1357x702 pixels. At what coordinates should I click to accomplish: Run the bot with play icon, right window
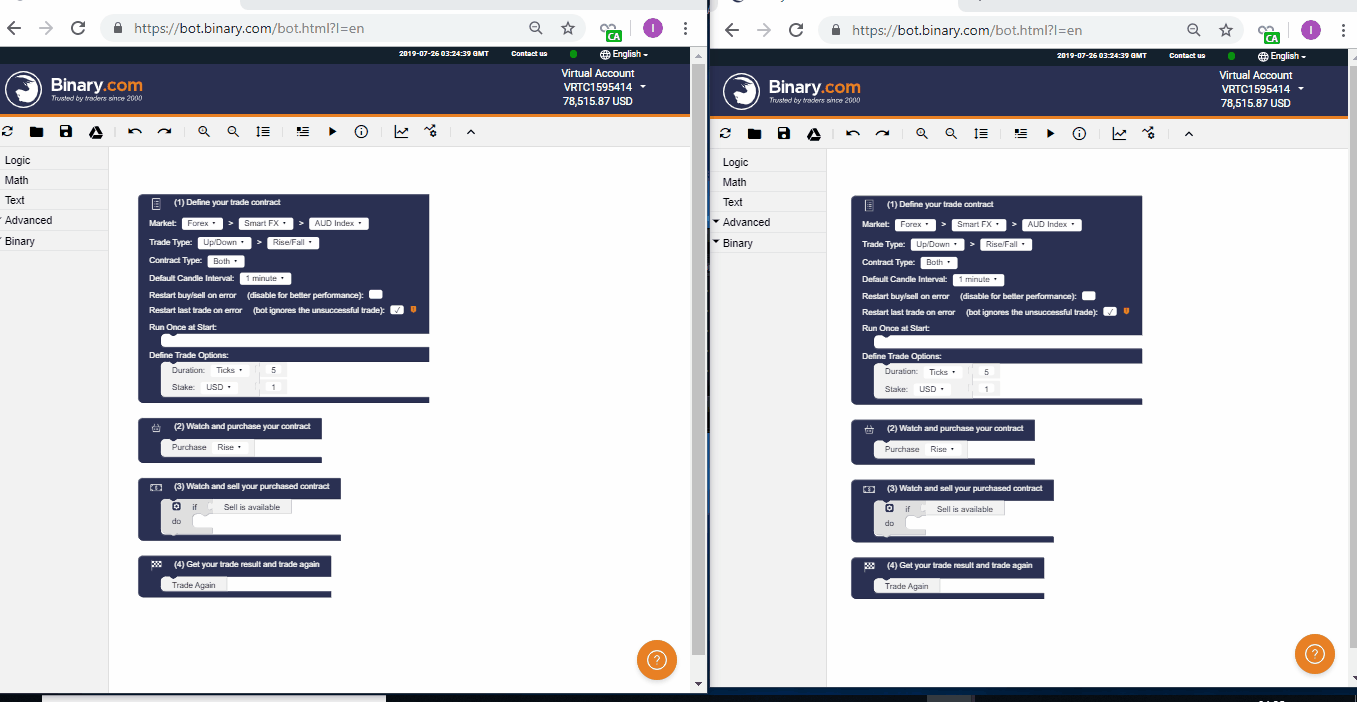coord(1050,134)
